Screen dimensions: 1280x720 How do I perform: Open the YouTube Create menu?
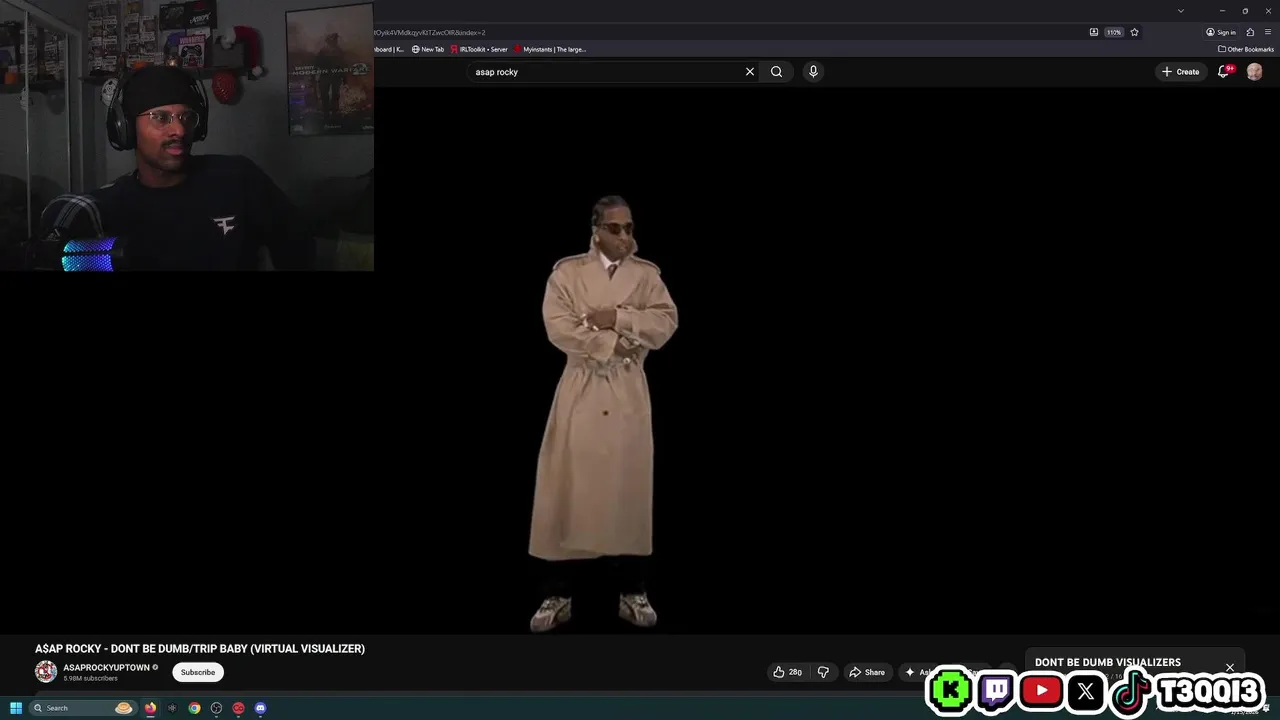1181,72
